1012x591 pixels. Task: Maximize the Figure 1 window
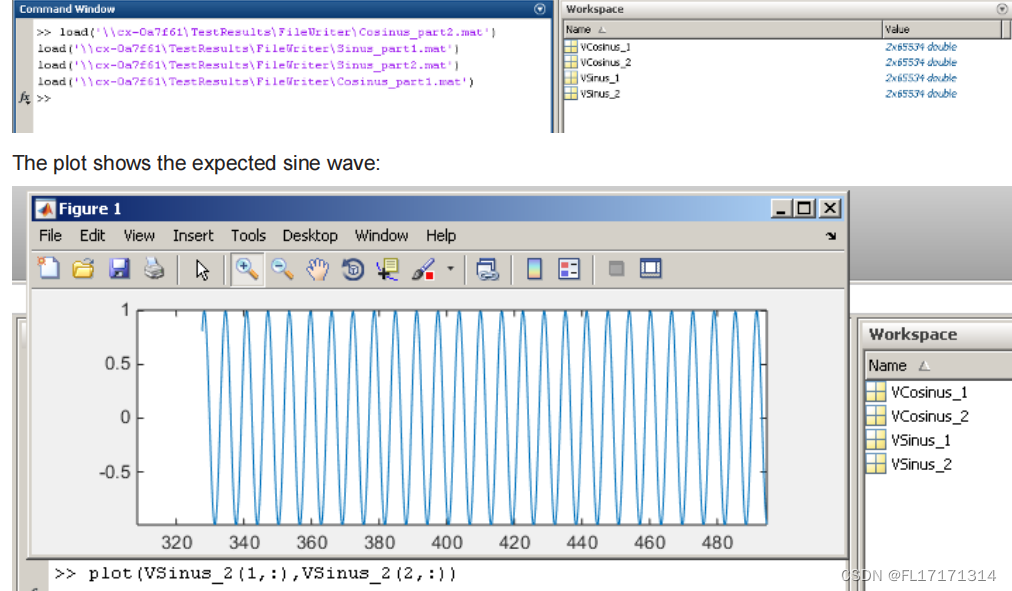coord(804,208)
